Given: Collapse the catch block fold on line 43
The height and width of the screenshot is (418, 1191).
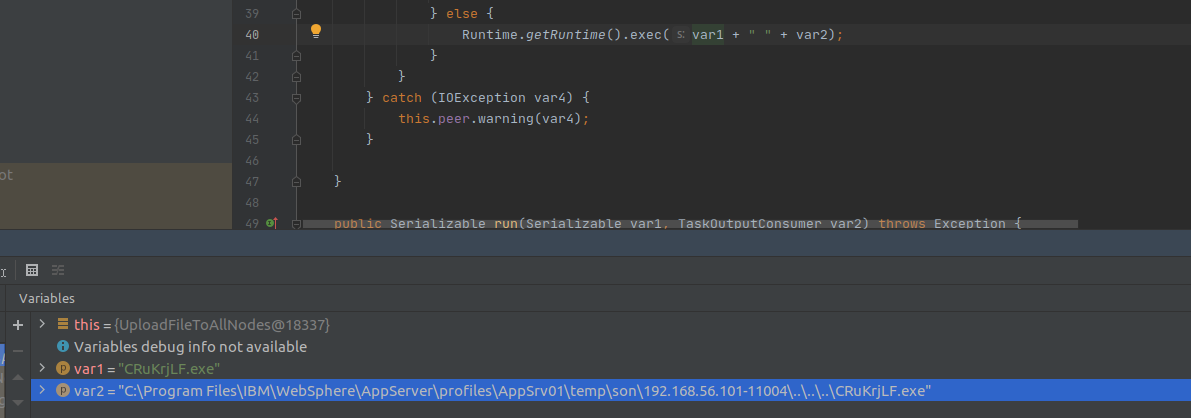Looking at the screenshot, I should click(x=296, y=97).
